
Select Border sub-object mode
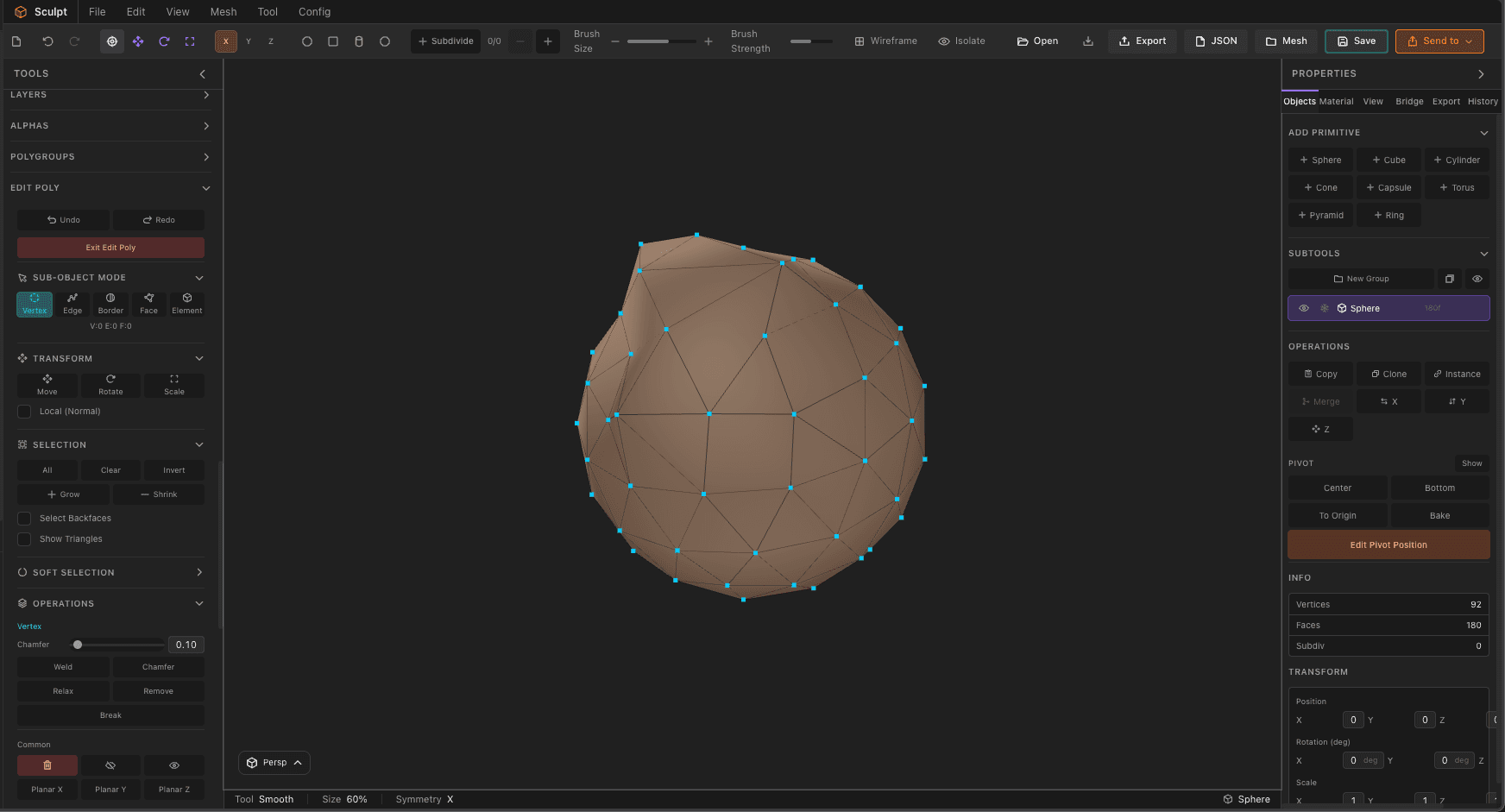coord(110,304)
